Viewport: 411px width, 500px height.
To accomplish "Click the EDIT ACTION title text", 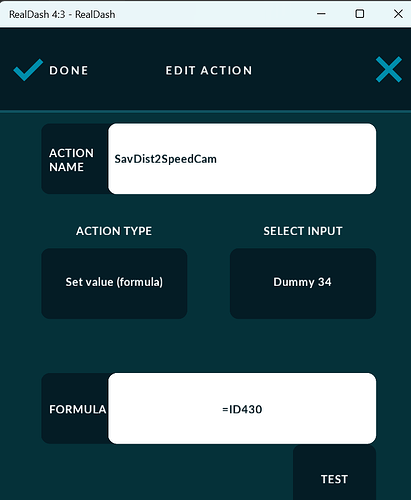I will [x=209, y=70].
